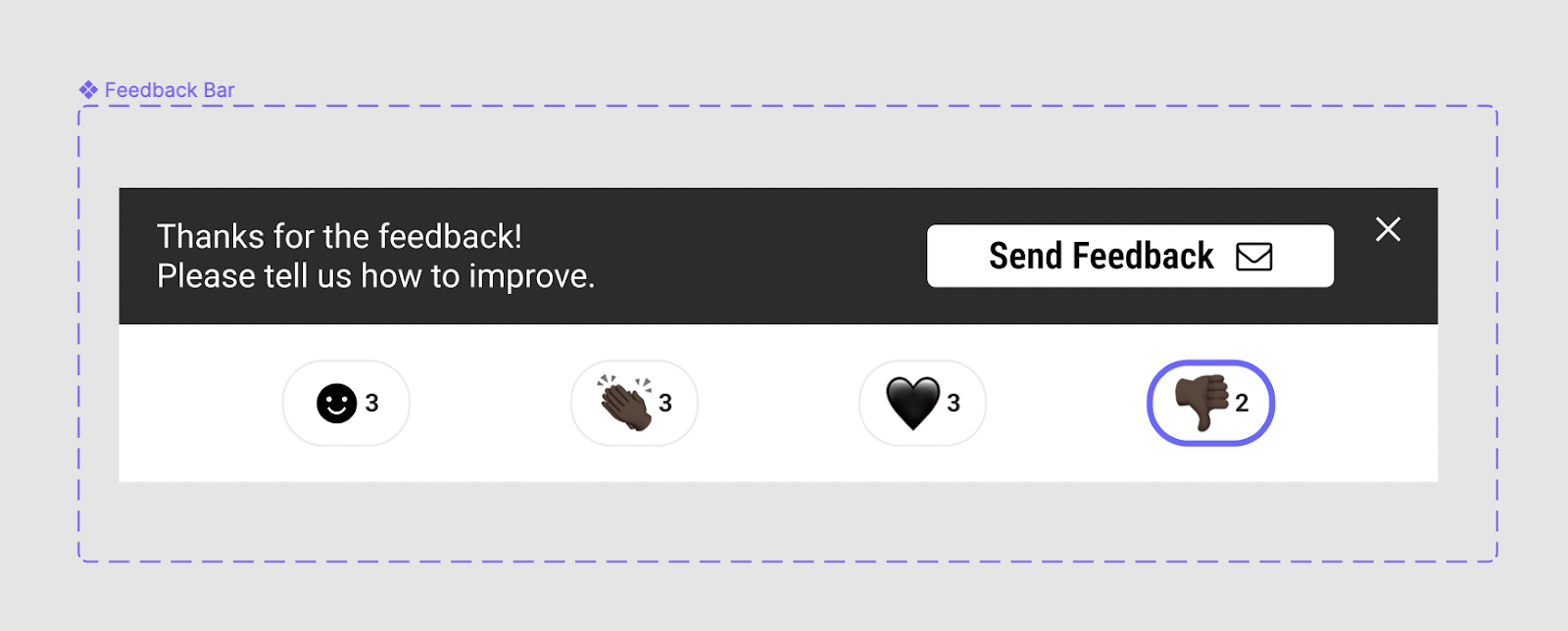The image size is (1568, 631).
Task: Click the envelope icon in Send Feedback
Action: [x=1254, y=257]
